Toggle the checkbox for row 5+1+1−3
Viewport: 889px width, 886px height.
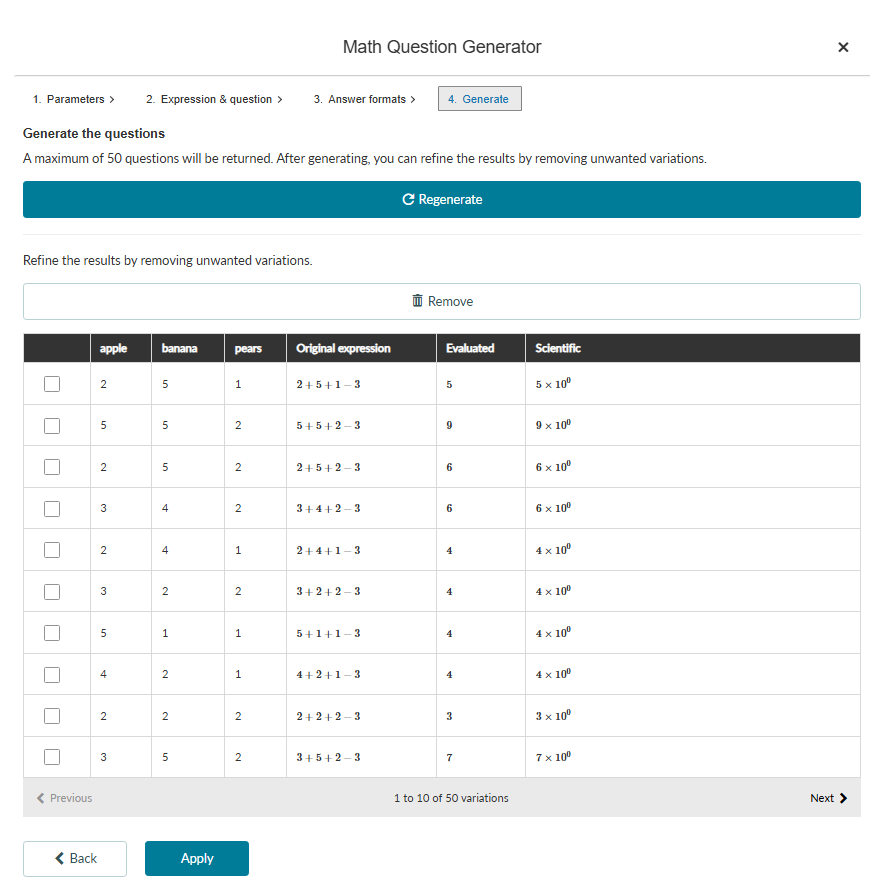(52, 633)
